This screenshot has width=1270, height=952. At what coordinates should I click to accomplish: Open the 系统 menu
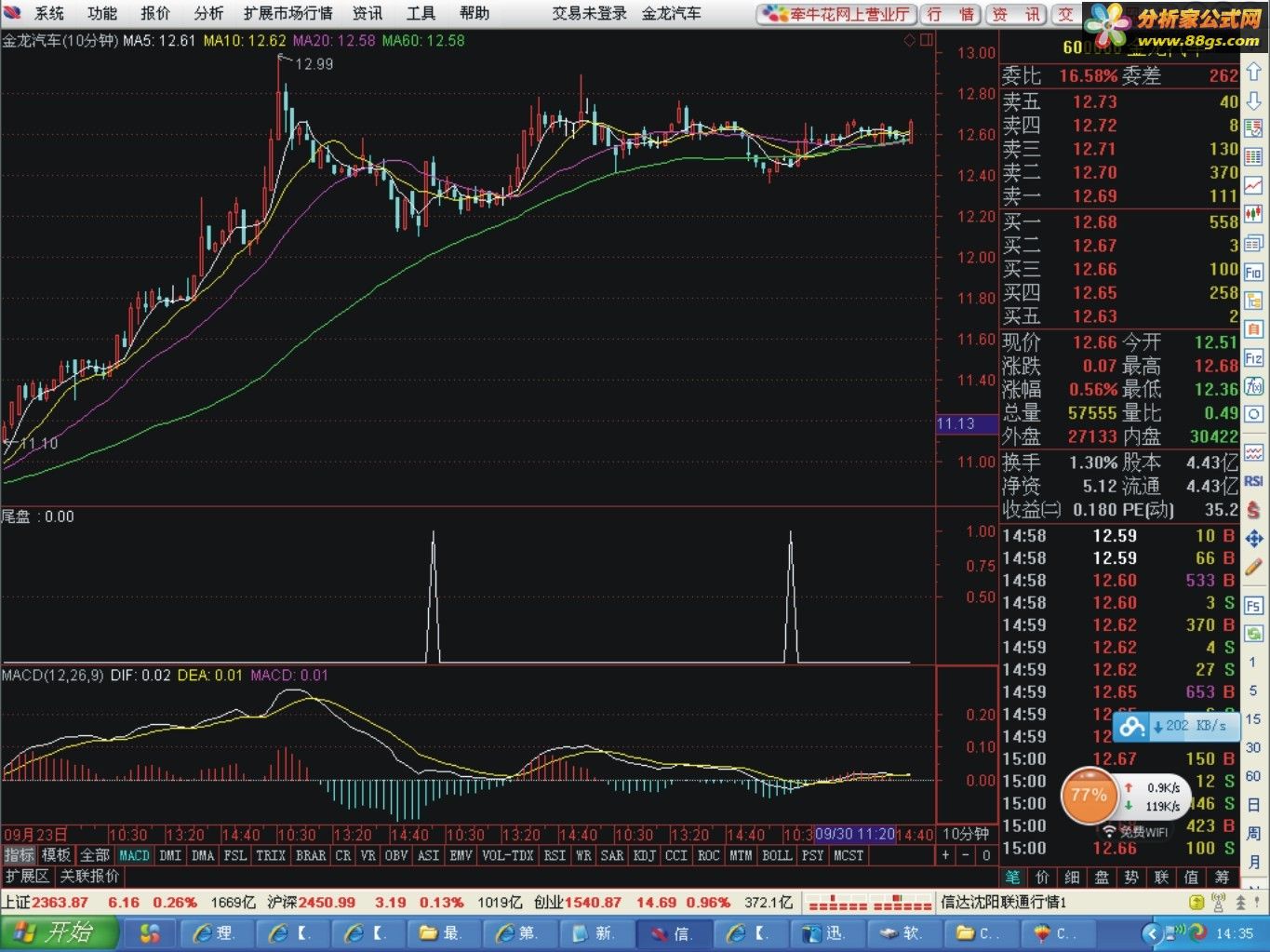coord(49,13)
